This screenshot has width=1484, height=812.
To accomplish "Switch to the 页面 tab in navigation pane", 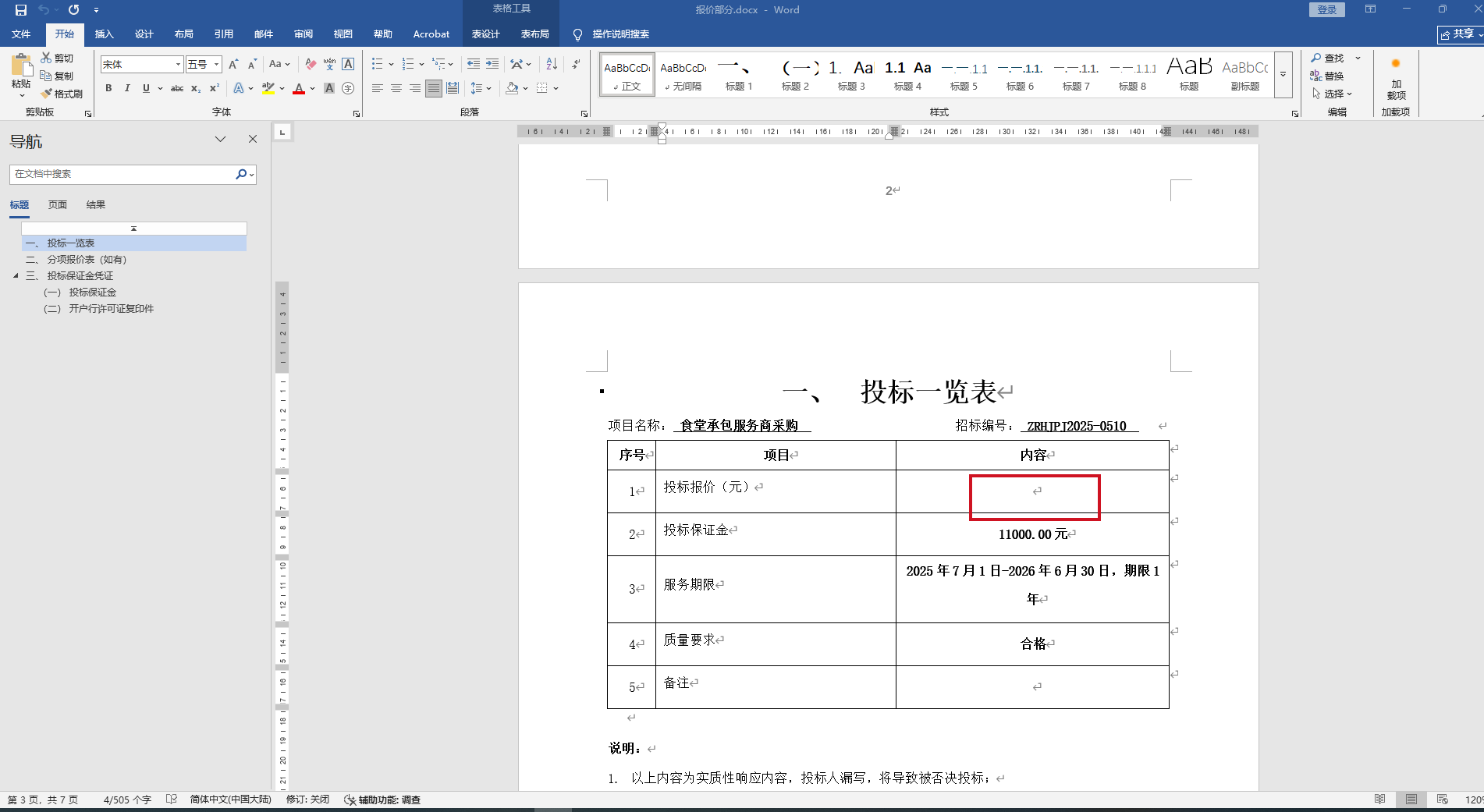I will pyautogui.click(x=58, y=205).
